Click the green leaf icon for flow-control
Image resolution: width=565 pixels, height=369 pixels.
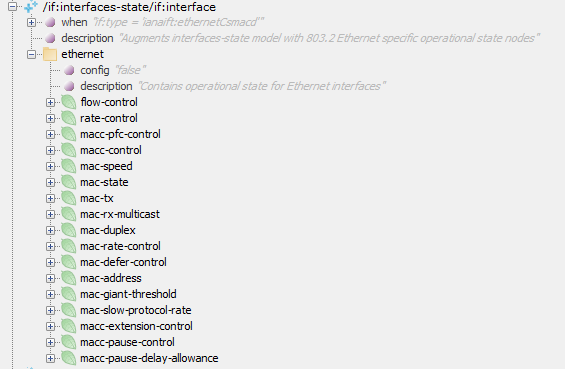[x=68, y=102]
